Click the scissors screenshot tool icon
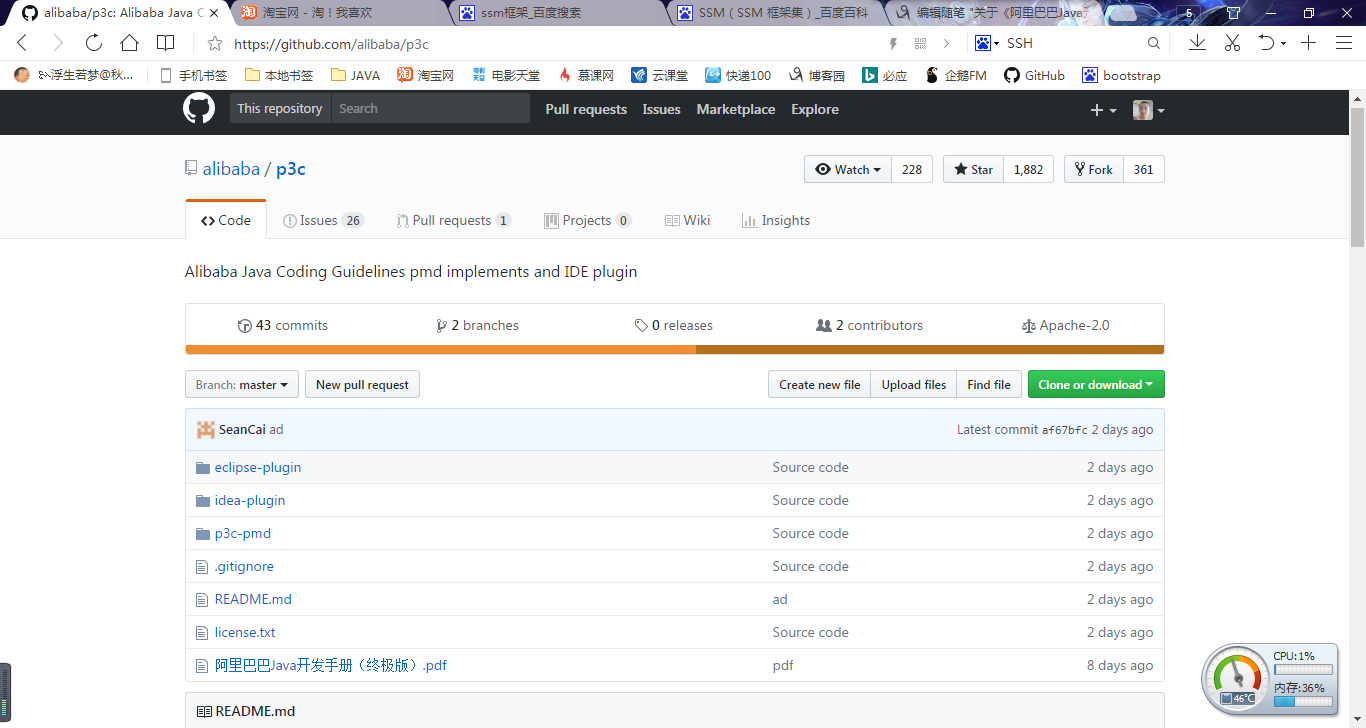The height and width of the screenshot is (728, 1366). (x=1232, y=43)
